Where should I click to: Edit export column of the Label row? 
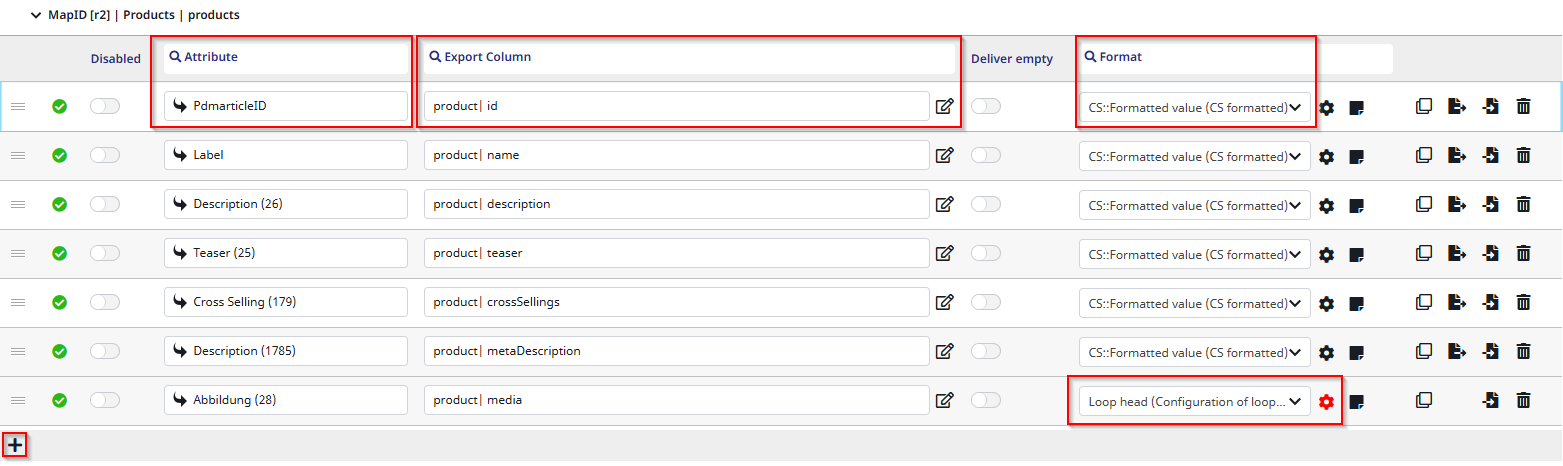coord(944,156)
